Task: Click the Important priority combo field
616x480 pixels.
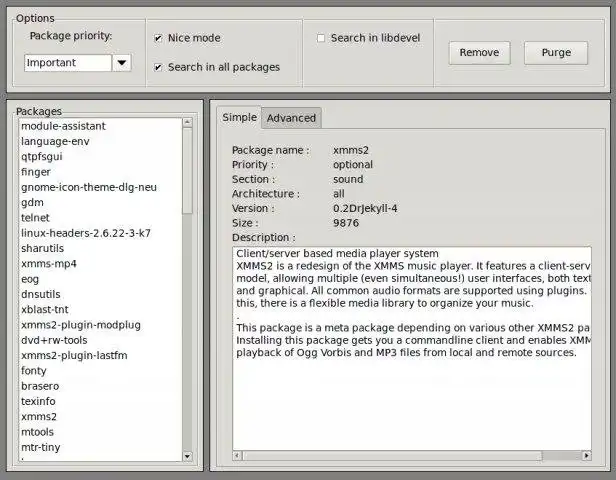Action: [x=68, y=63]
